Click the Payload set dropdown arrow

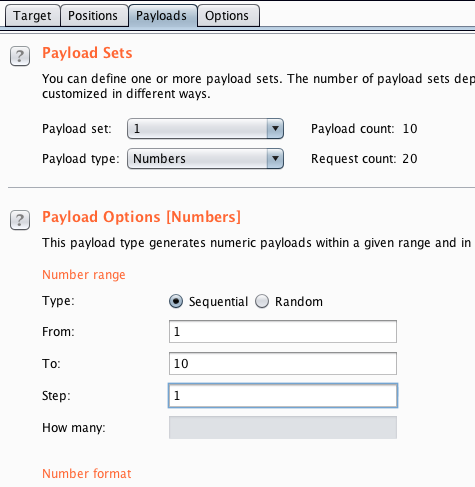tap(275, 129)
